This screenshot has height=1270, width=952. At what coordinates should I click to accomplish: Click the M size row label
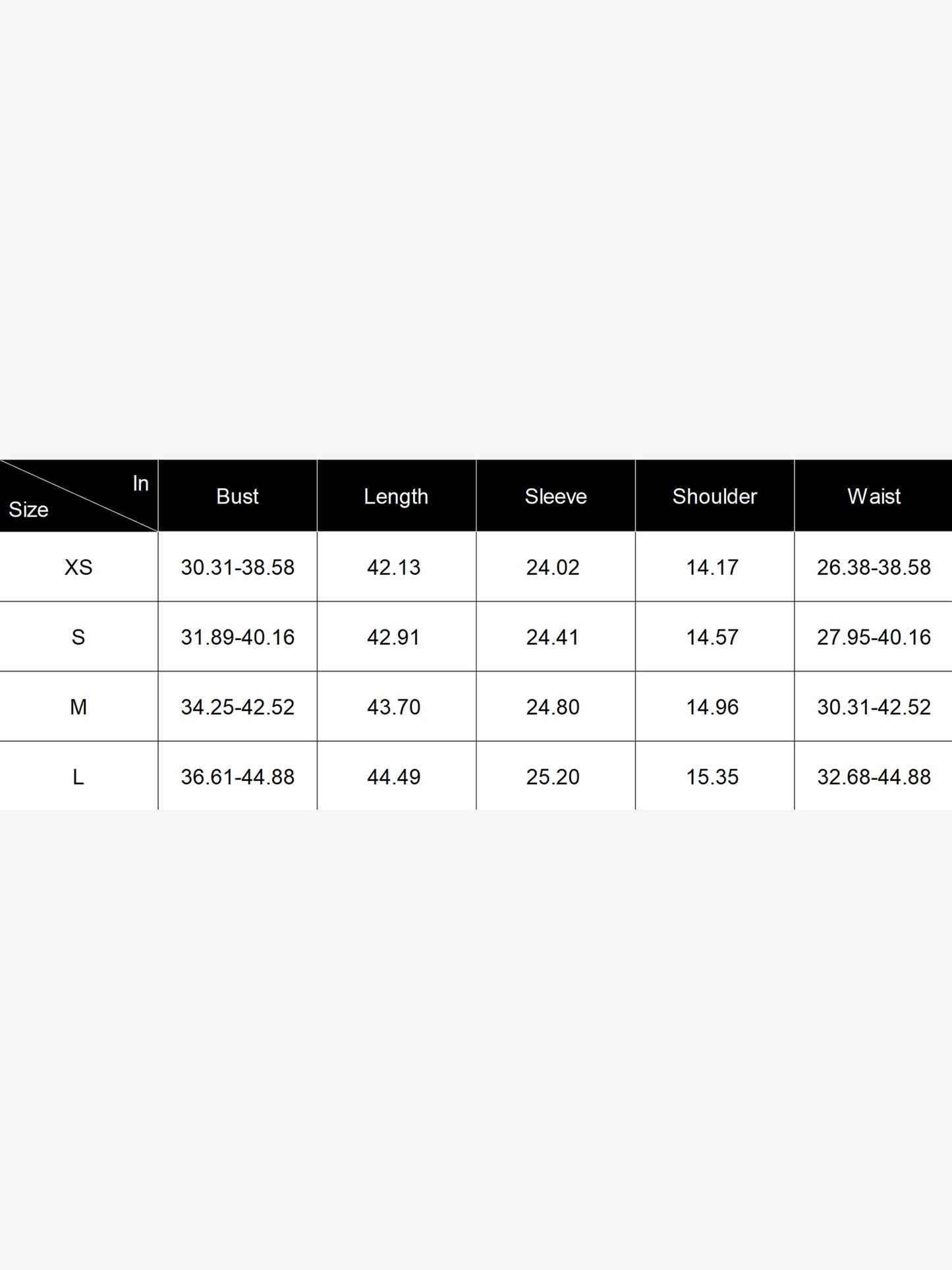(x=78, y=707)
